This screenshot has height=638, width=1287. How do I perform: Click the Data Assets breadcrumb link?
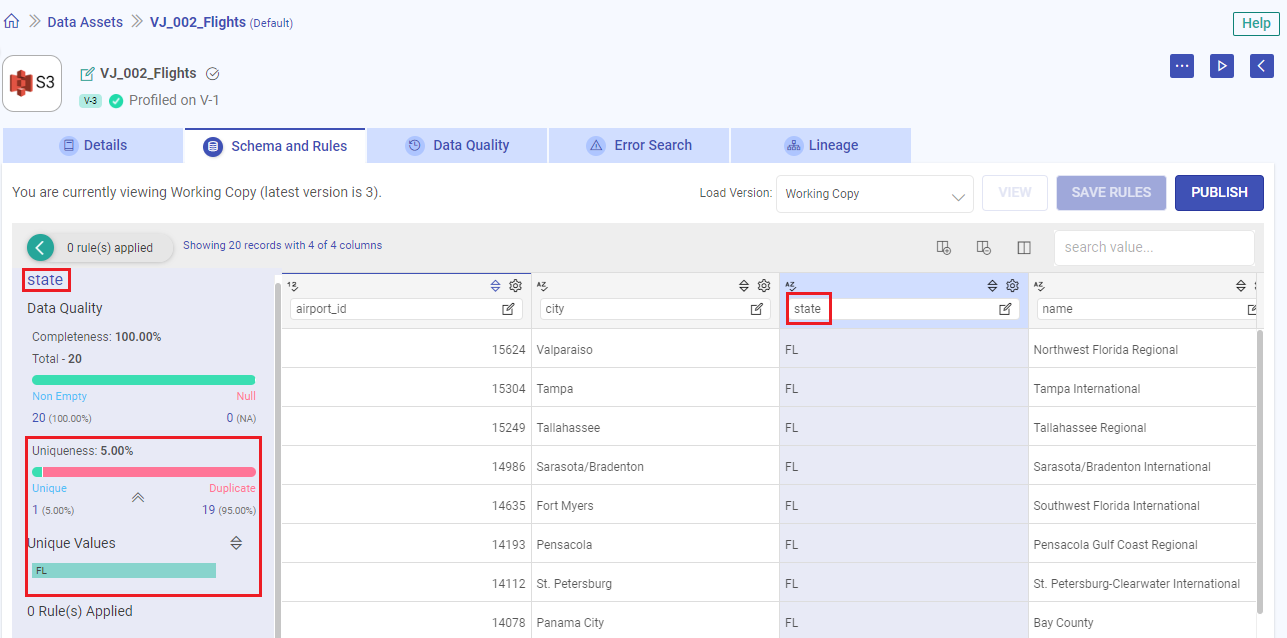pos(85,22)
